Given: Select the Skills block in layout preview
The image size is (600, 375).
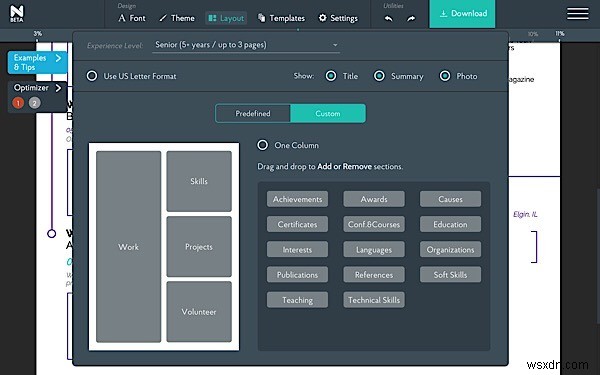Looking at the screenshot, I should pos(199,181).
